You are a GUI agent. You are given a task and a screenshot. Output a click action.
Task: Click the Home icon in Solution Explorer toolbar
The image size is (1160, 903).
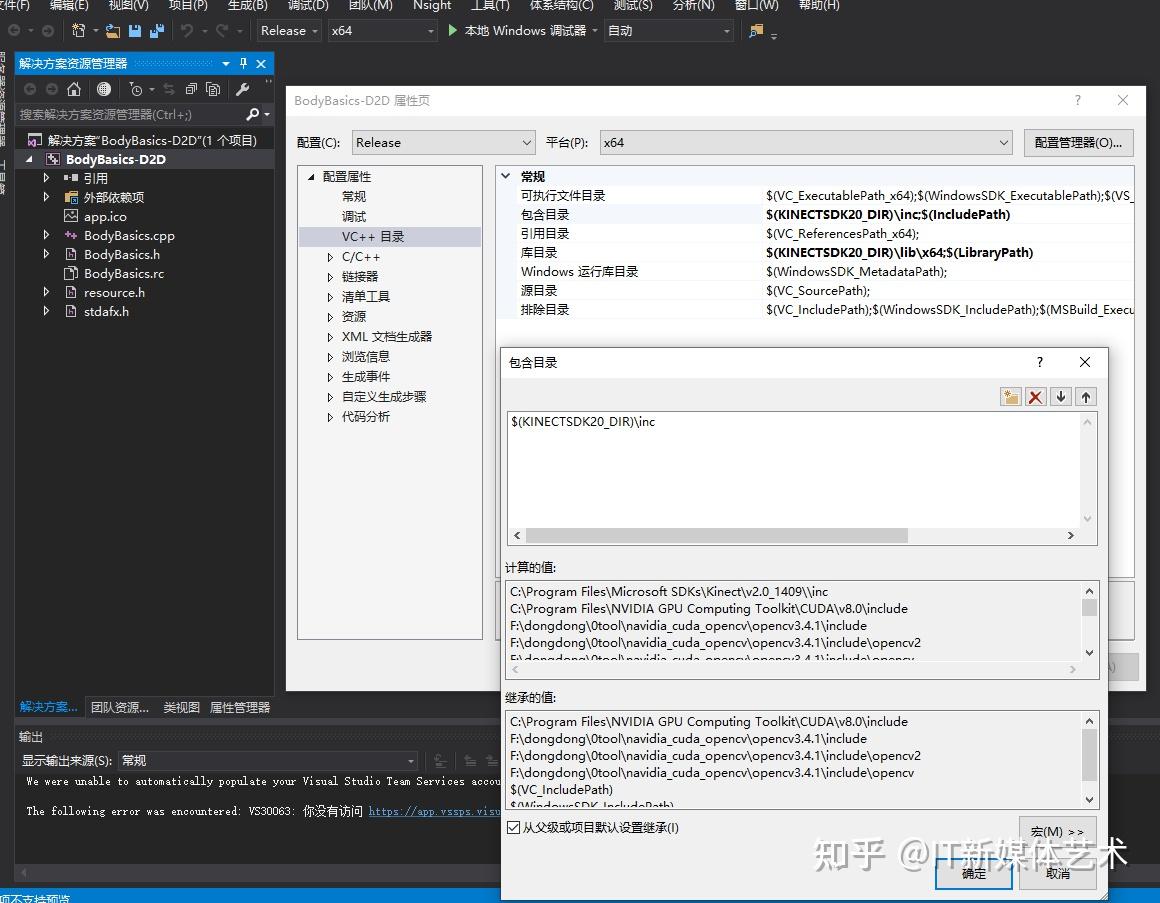tap(74, 88)
